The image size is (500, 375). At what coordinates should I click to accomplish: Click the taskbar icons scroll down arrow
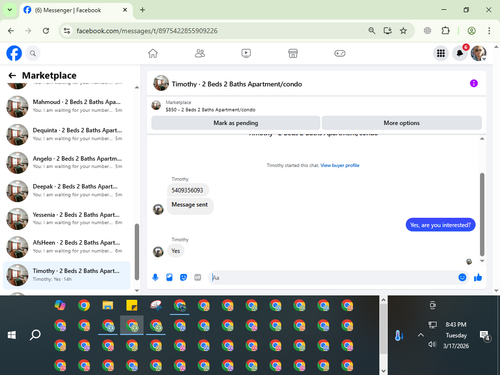tap(383, 370)
